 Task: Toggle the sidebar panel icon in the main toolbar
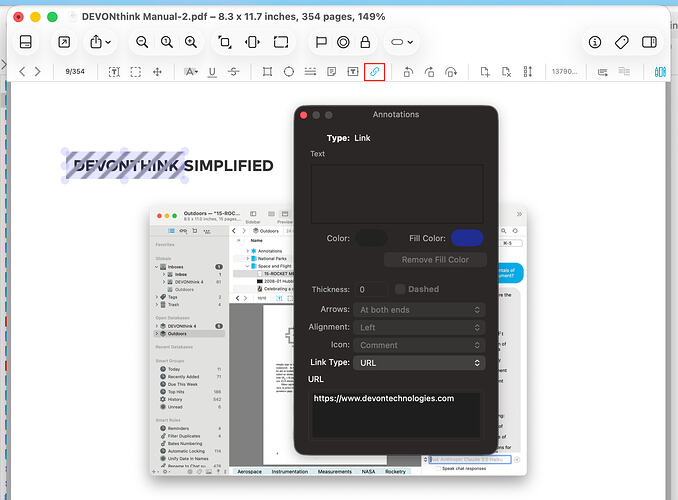(26, 42)
